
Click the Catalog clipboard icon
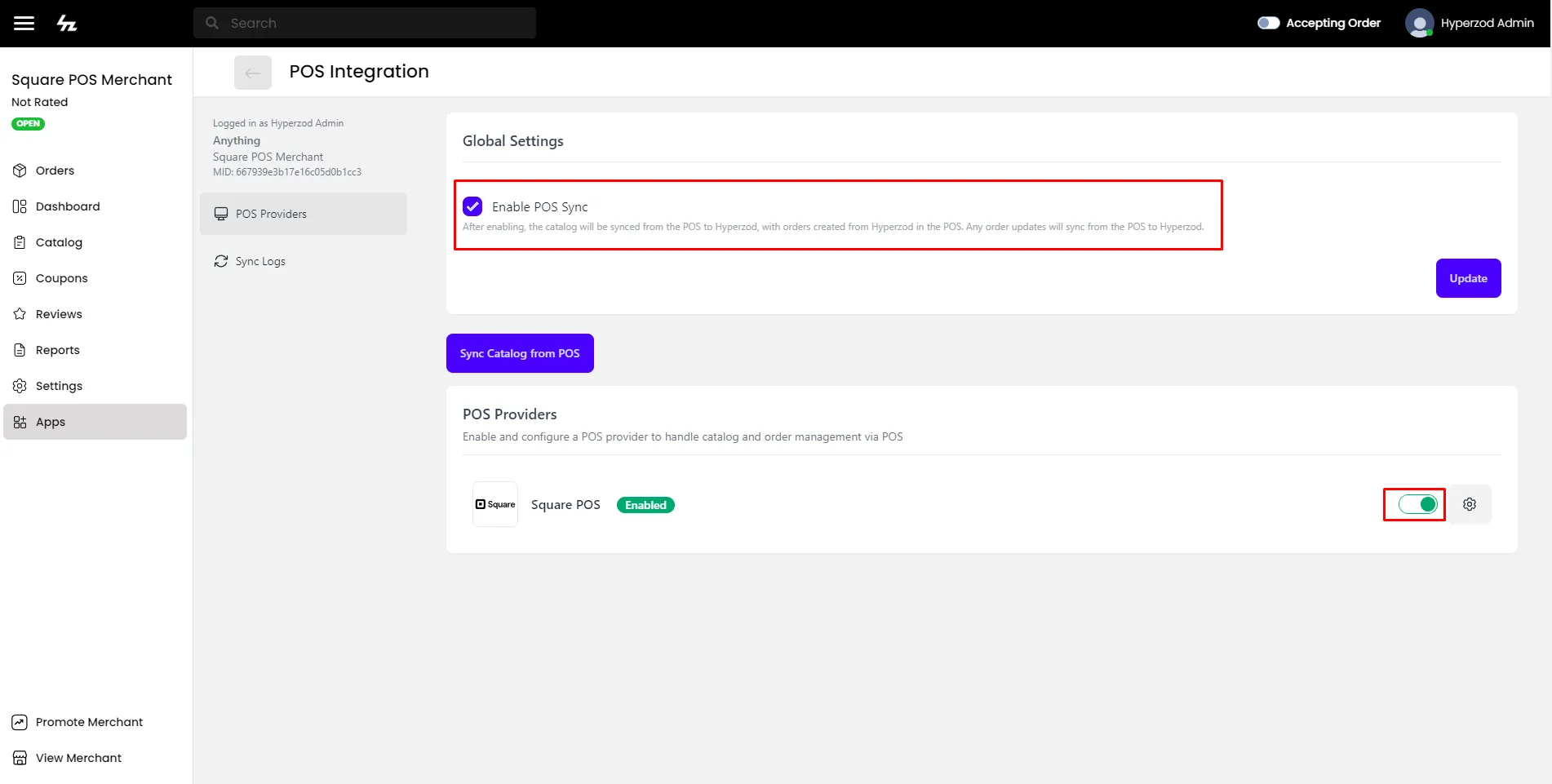20,242
